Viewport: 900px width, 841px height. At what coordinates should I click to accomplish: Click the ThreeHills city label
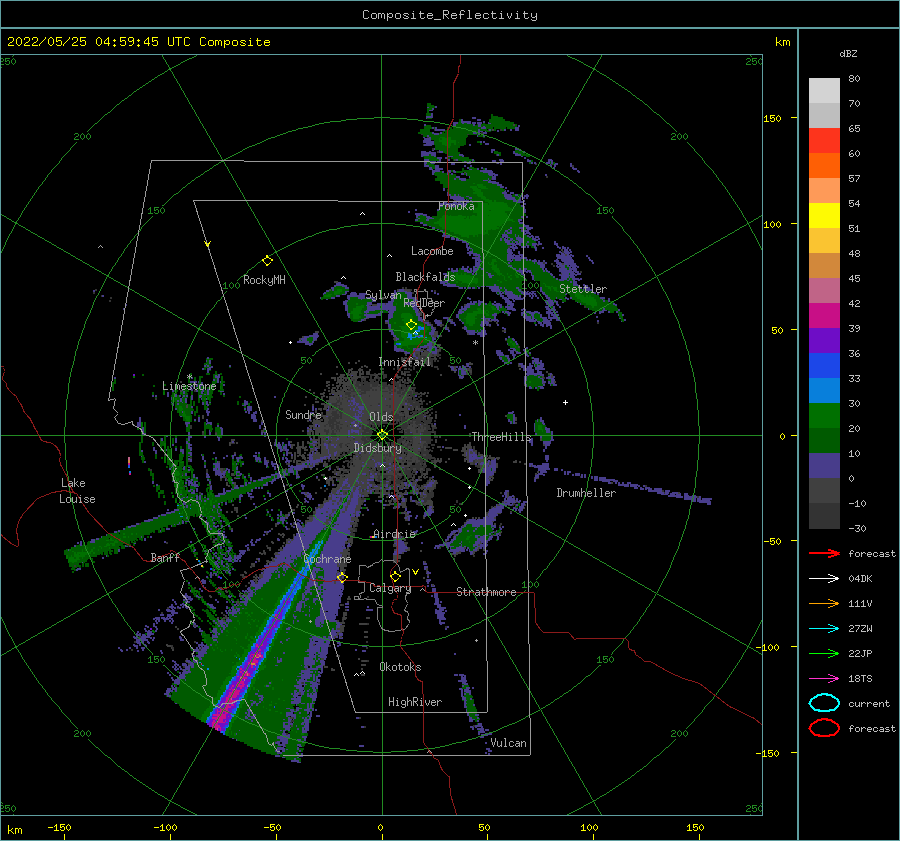pos(502,437)
